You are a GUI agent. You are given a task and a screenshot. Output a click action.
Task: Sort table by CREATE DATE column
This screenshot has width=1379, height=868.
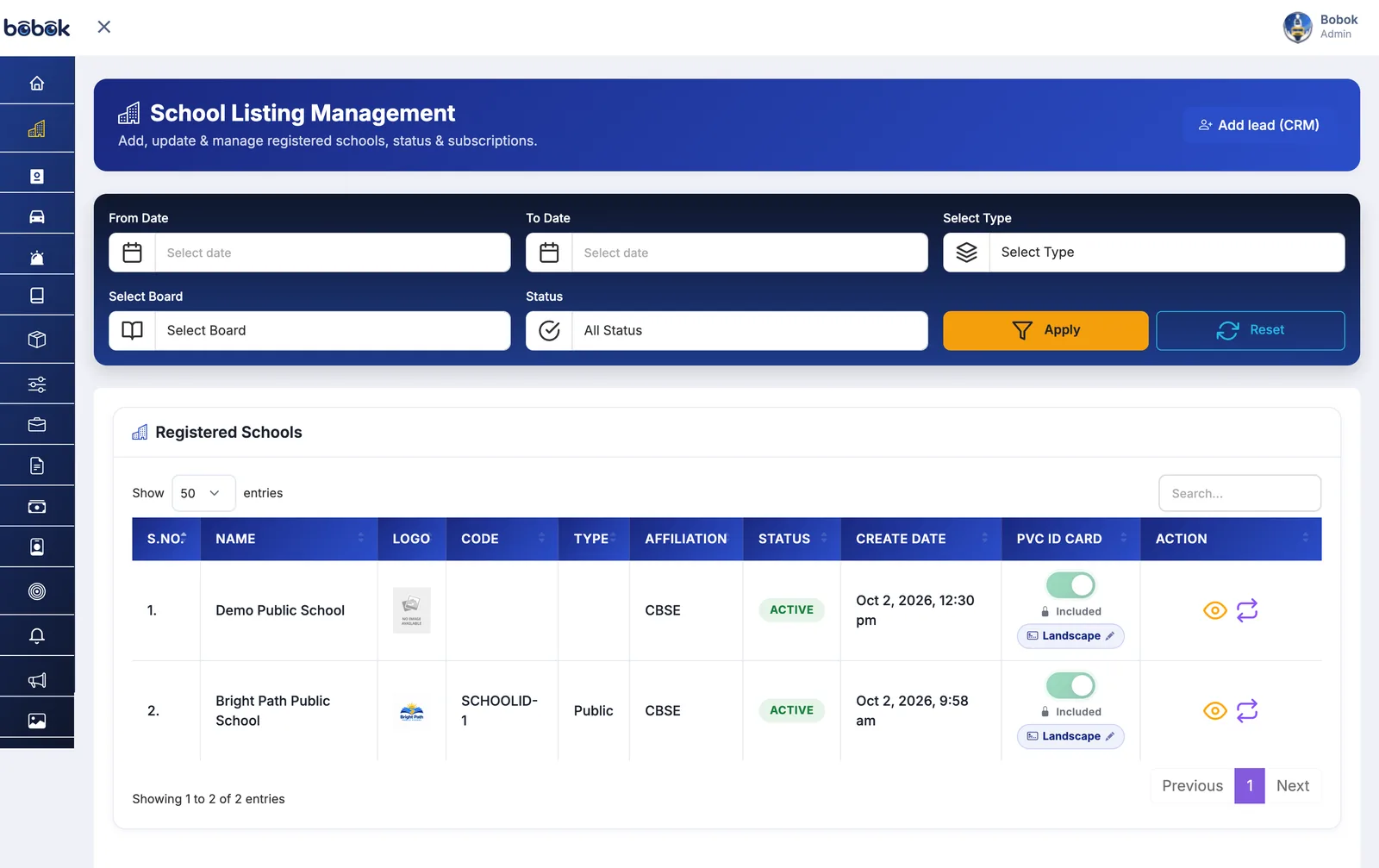[920, 539]
